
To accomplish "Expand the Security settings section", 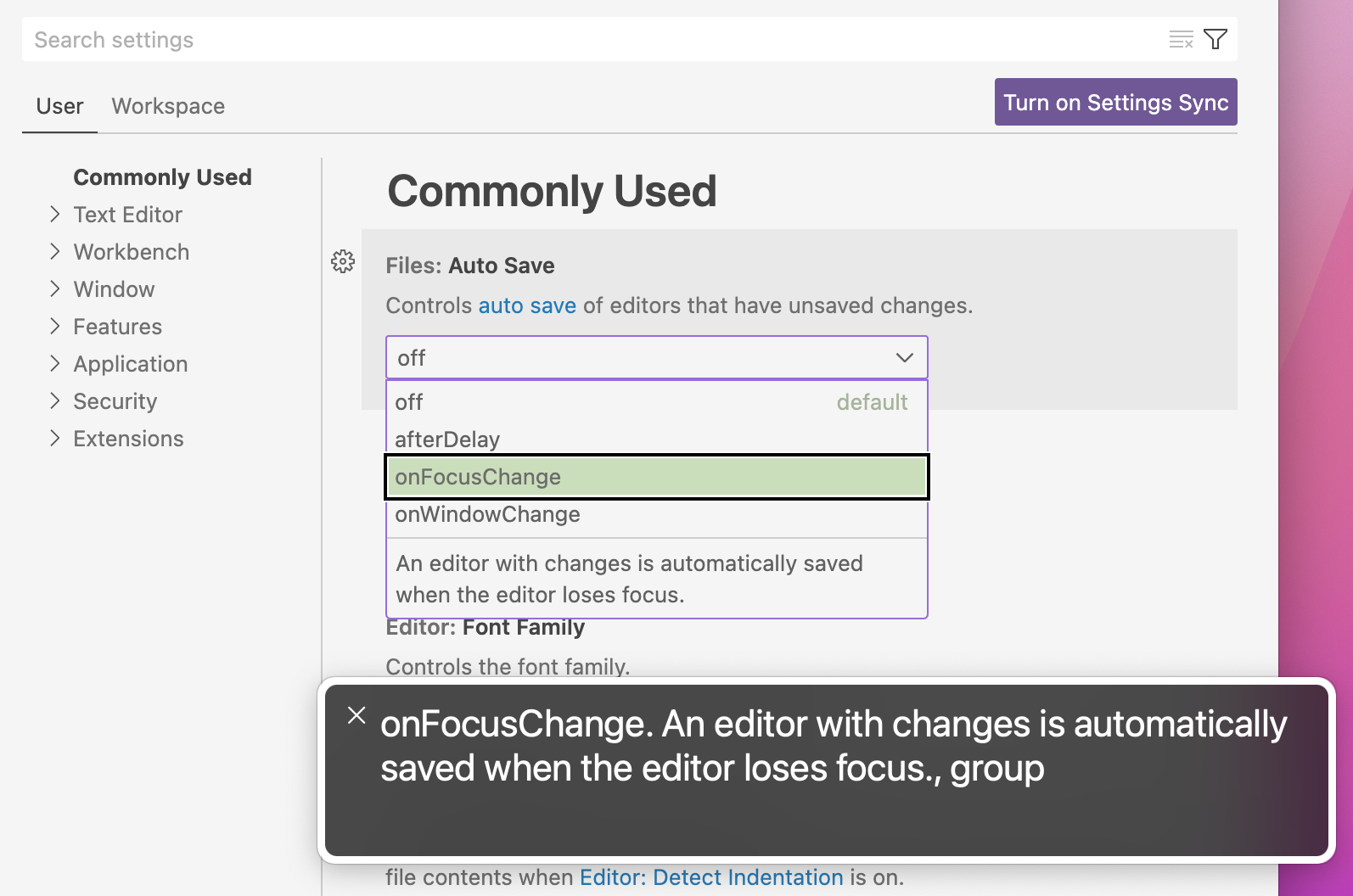I will coord(54,400).
